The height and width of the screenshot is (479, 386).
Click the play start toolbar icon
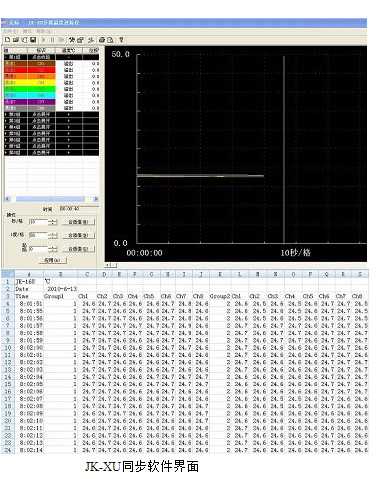tap(43, 40)
